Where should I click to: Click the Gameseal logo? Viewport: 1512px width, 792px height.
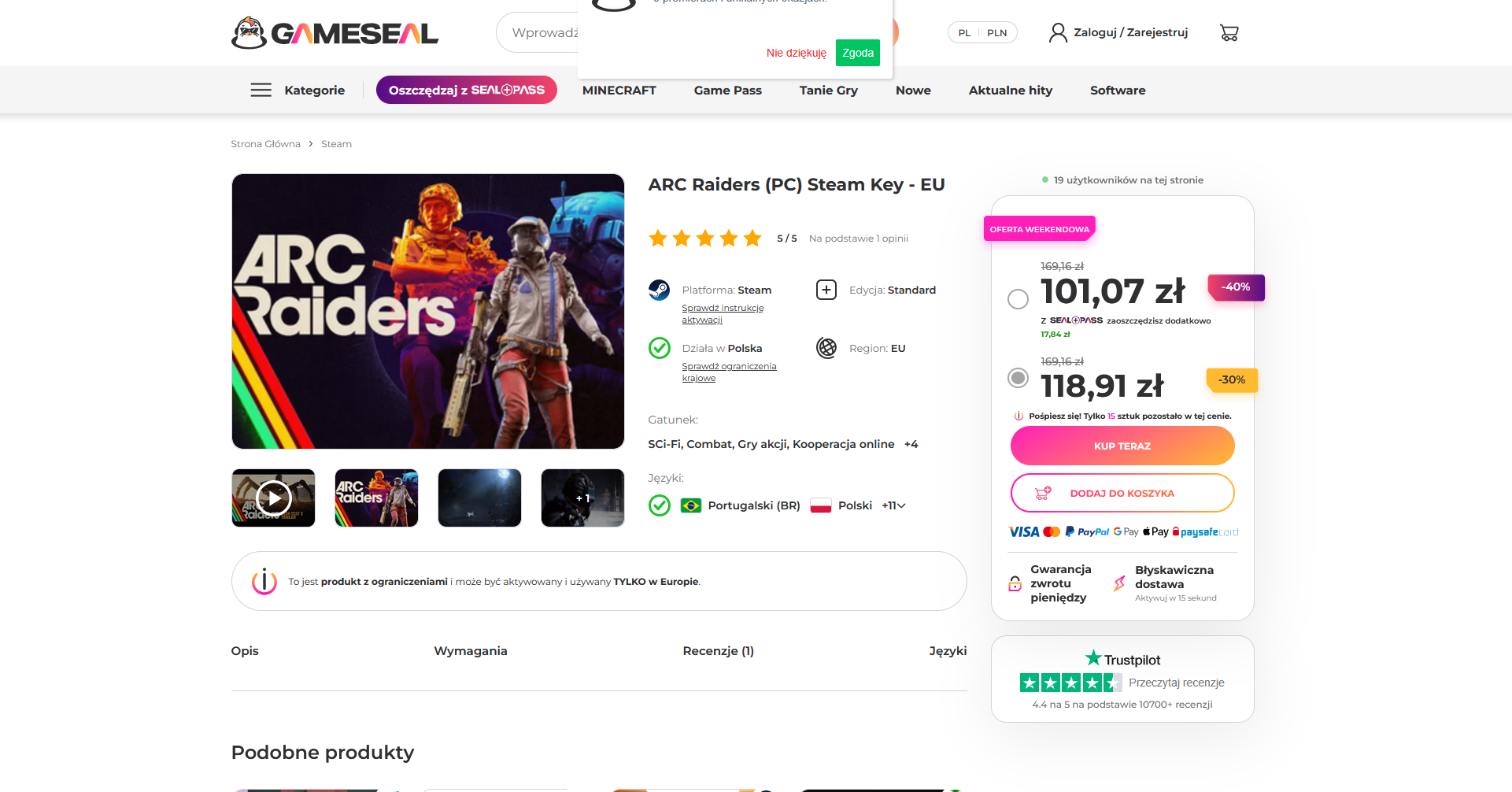pos(335,33)
